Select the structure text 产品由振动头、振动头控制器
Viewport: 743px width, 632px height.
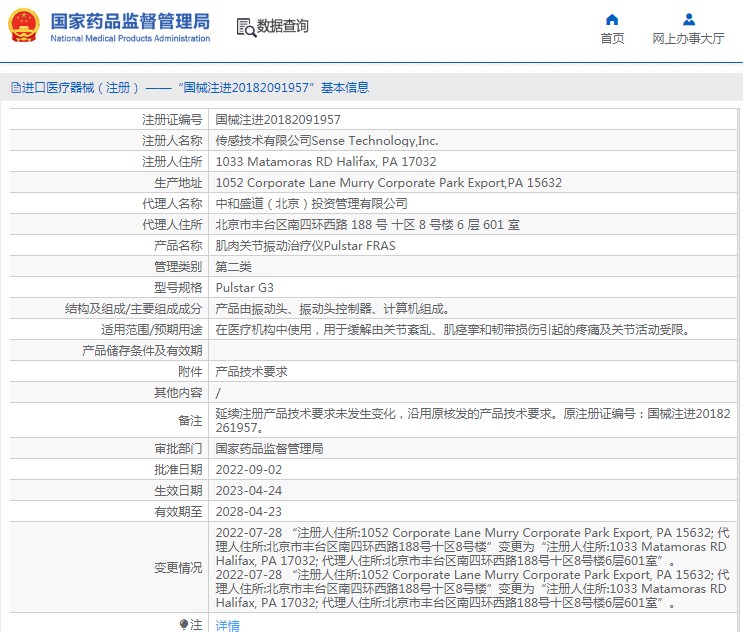click(x=332, y=309)
